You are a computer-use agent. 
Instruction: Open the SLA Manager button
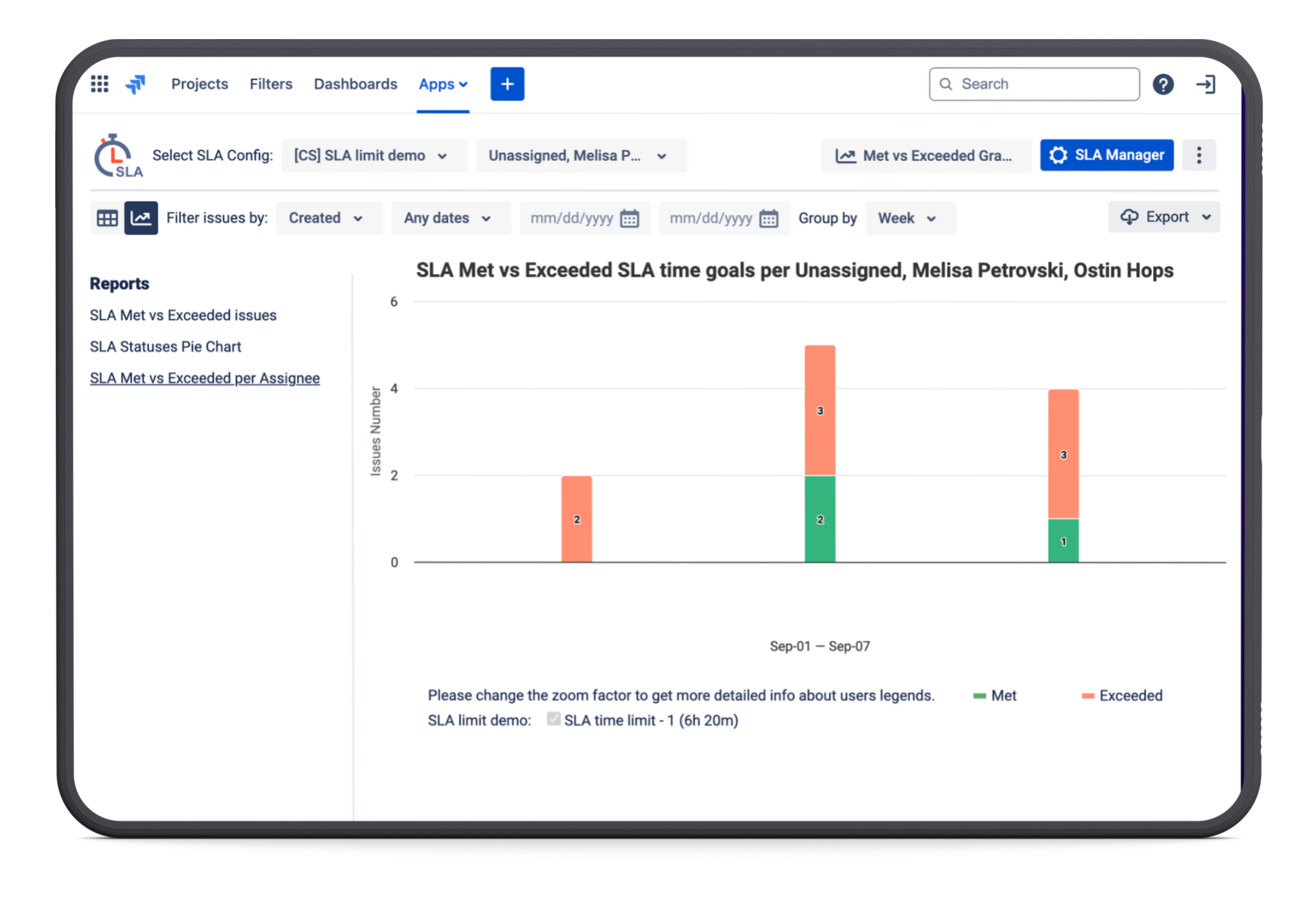click(1106, 156)
